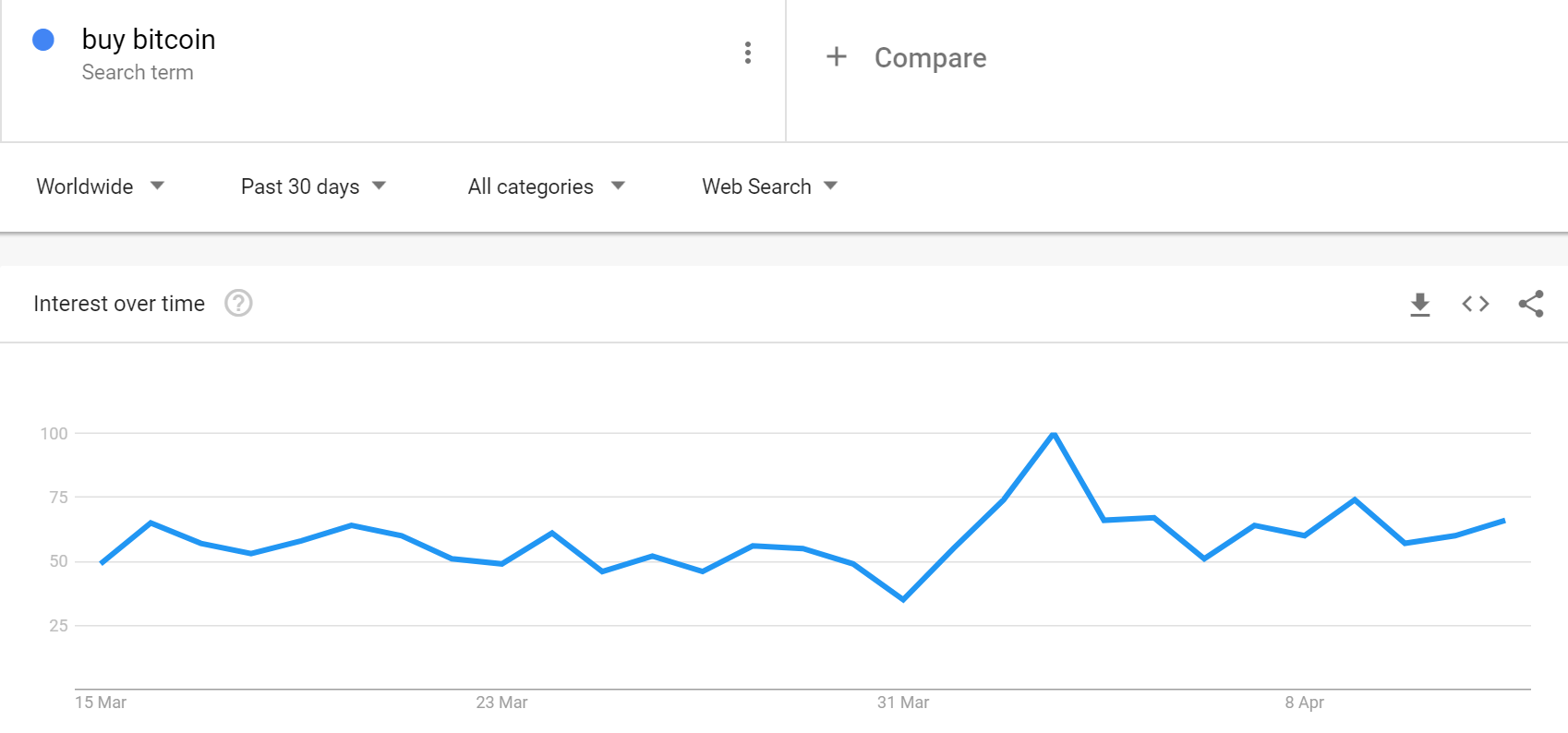Download the interest over time data as CSV

point(1420,304)
